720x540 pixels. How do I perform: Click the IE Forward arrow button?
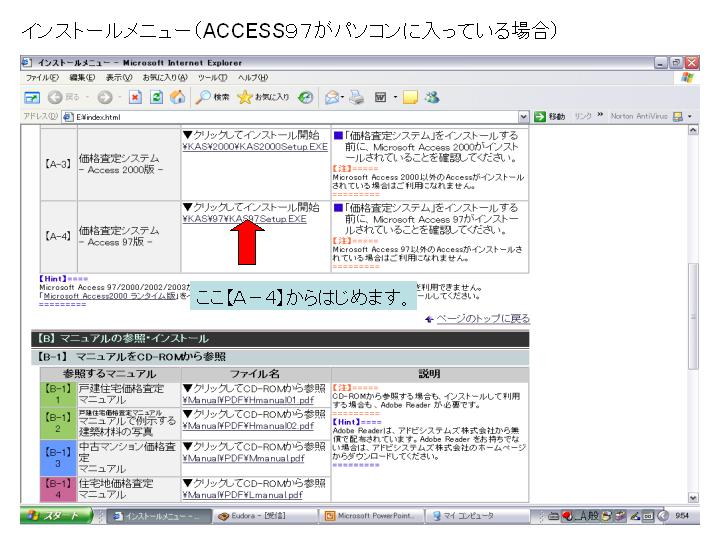pyautogui.click(x=105, y=97)
